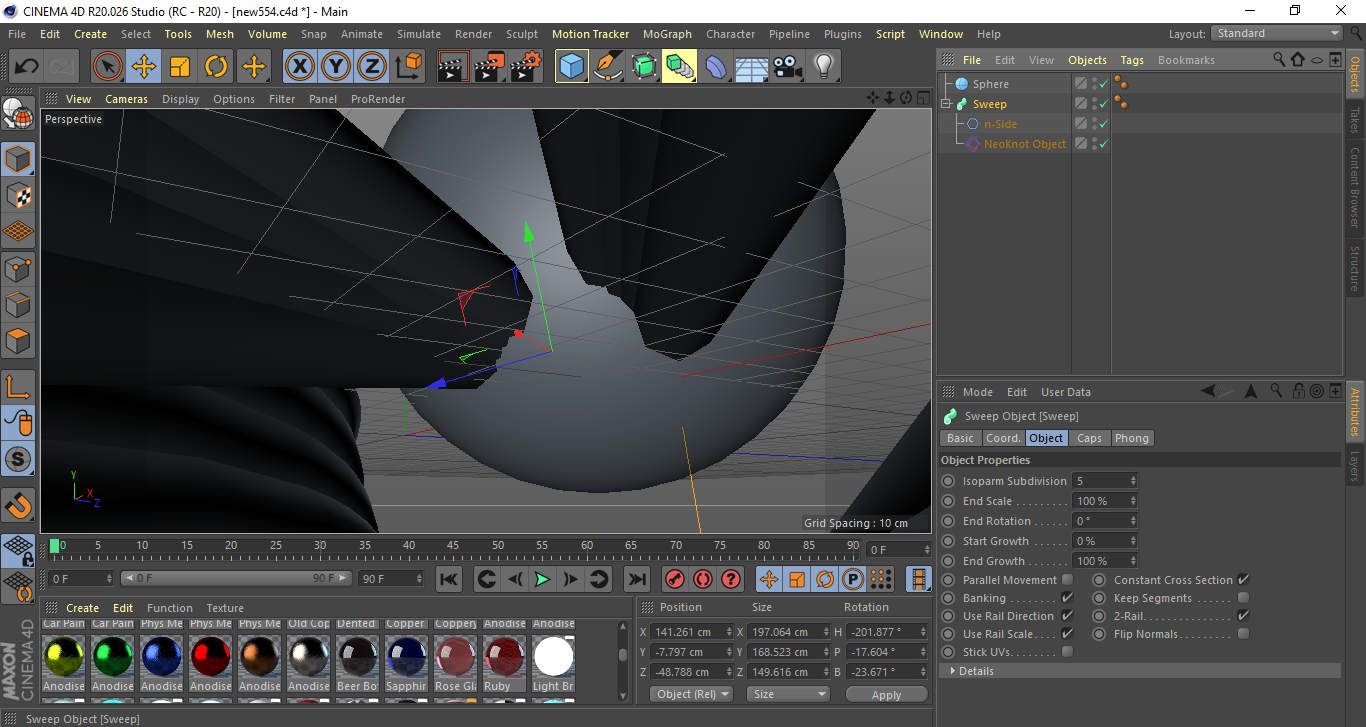Select the Light Br white material
Image resolution: width=1366 pixels, height=727 pixels.
pyautogui.click(x=554, y=657)
